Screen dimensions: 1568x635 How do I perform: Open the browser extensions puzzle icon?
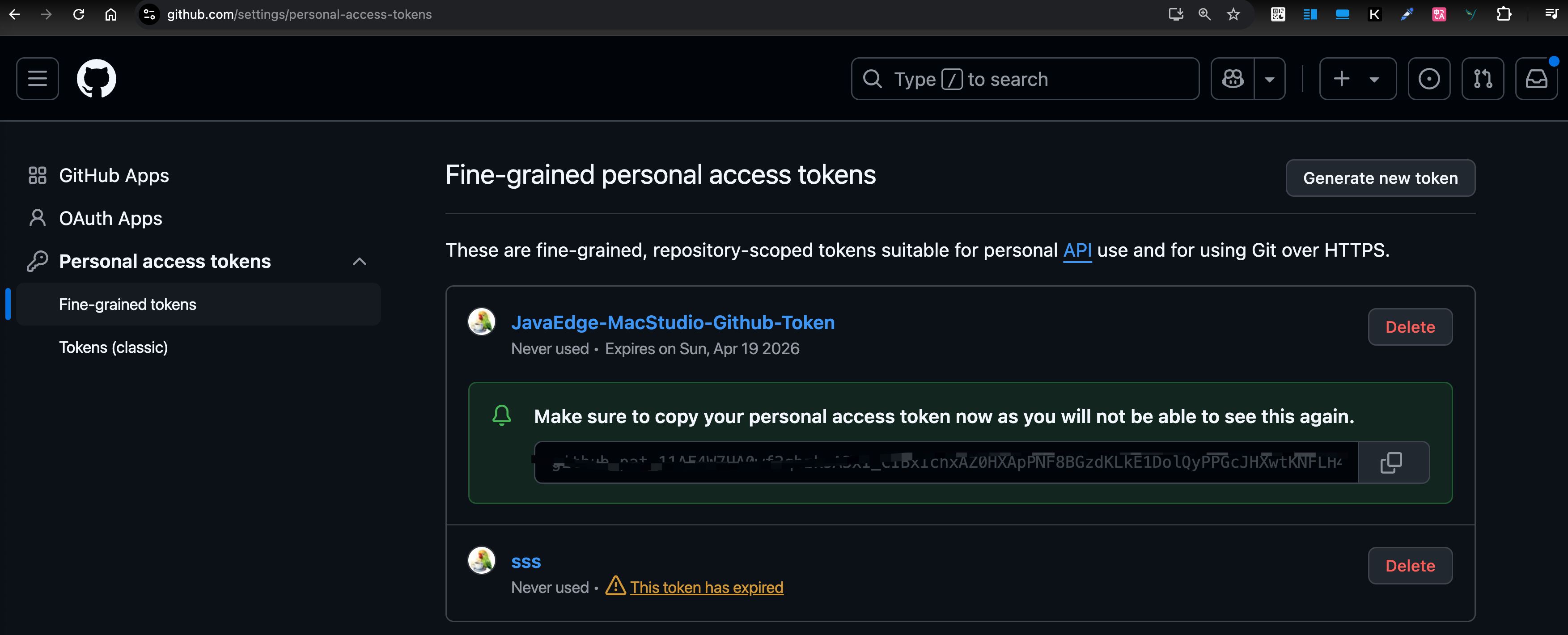(1504, 14)
